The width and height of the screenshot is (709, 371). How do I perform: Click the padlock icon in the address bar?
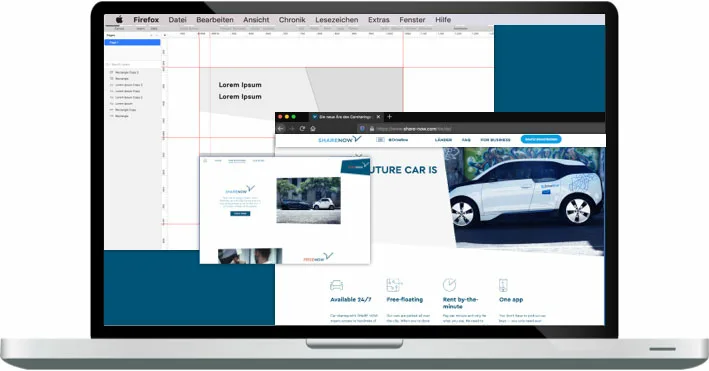372,128
